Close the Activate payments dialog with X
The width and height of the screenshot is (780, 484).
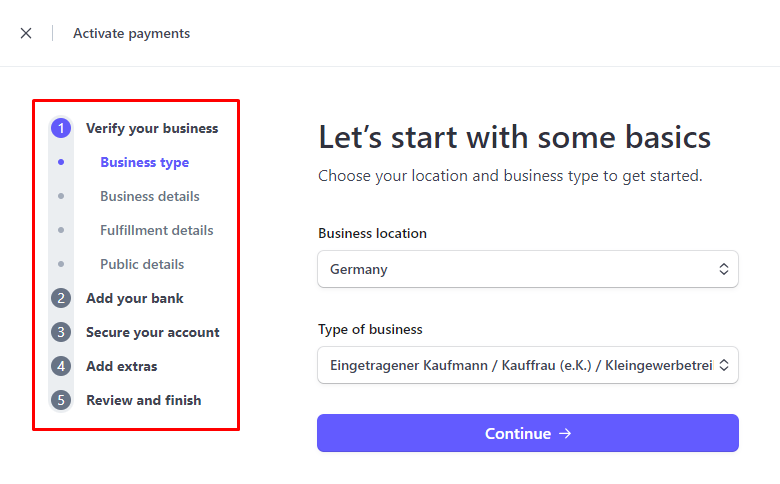26,33
